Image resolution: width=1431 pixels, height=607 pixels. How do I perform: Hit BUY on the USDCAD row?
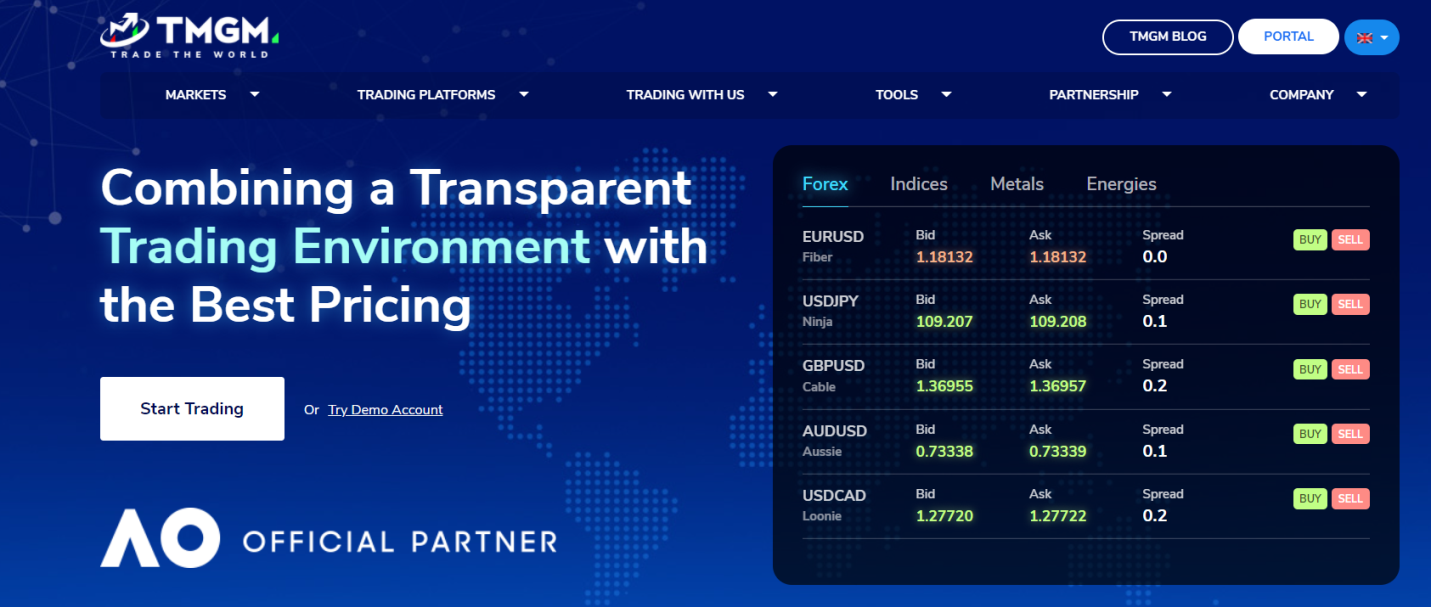point(1309,499)
